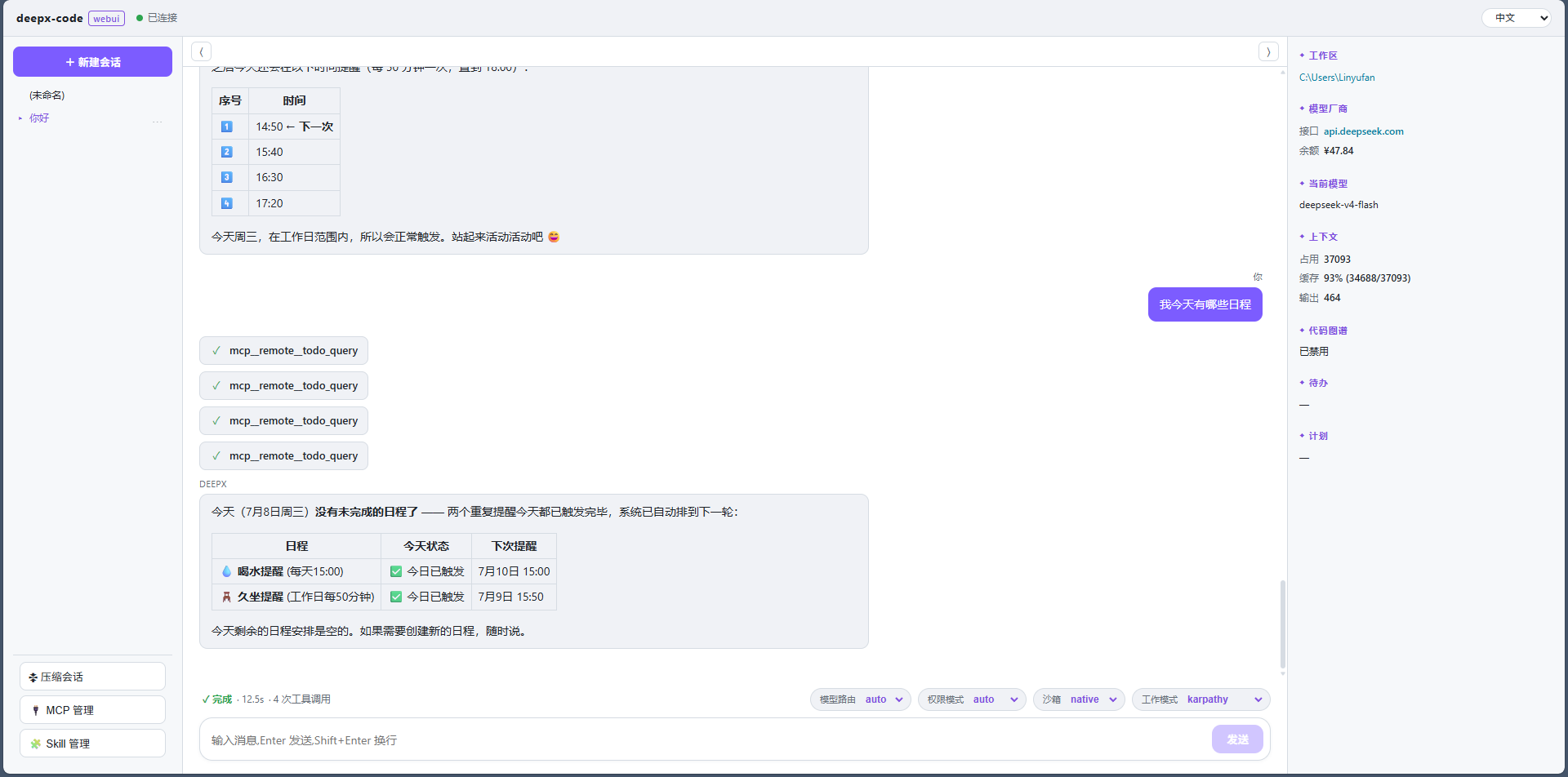This screenshot has width=1568, height=777.
Task: Click the number 4 badge in the 17:20 row
Action: (227, 203)
